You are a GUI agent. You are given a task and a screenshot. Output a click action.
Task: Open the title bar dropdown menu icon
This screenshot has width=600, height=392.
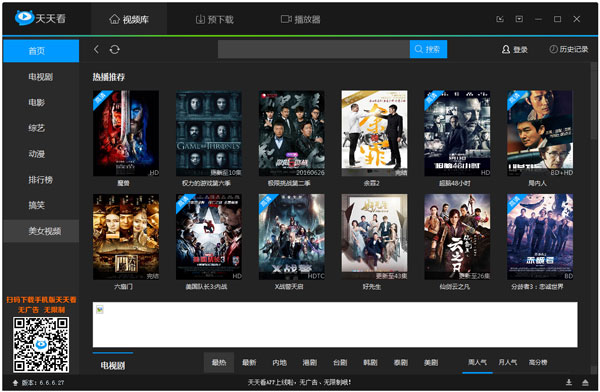(519, 19)
